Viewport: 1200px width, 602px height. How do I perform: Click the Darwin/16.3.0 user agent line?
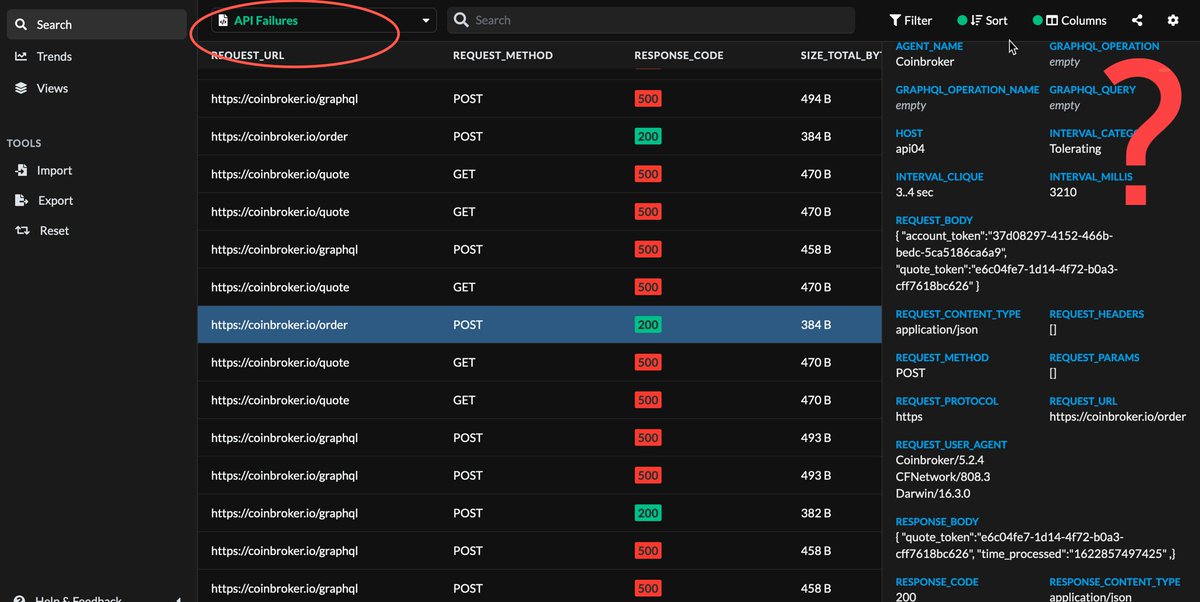click(x=933, y=494)
